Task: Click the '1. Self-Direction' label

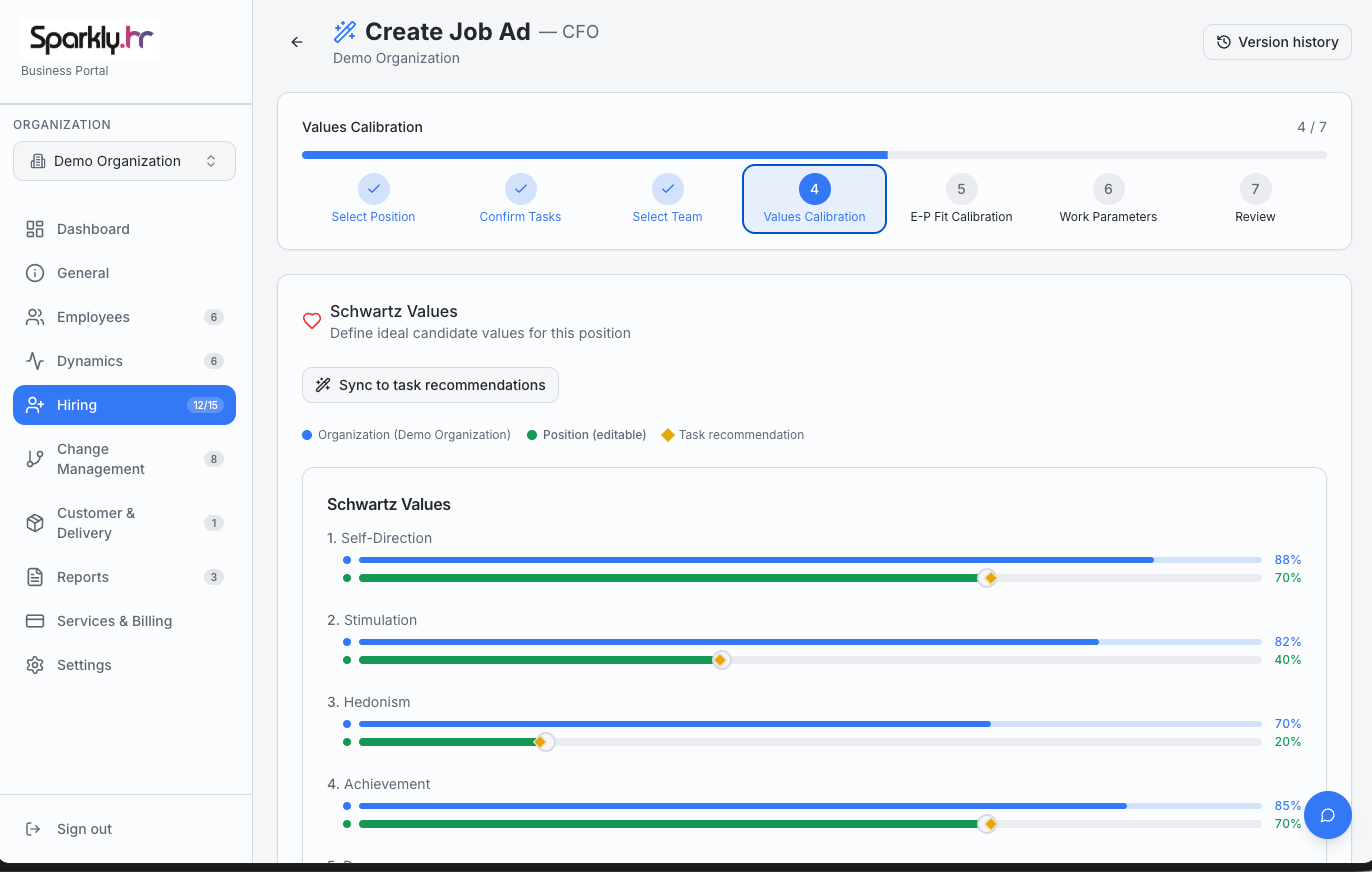Action: [380, 538]
